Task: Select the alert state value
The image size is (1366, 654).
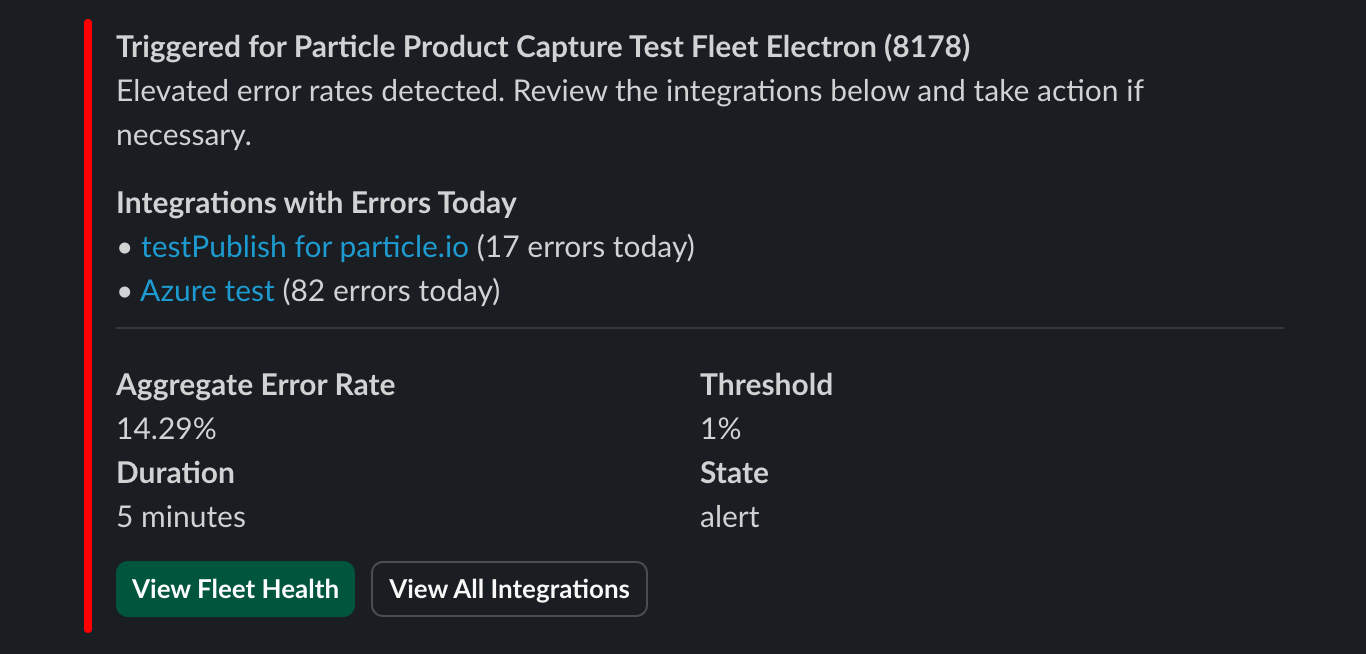Action: pos(729,517)
